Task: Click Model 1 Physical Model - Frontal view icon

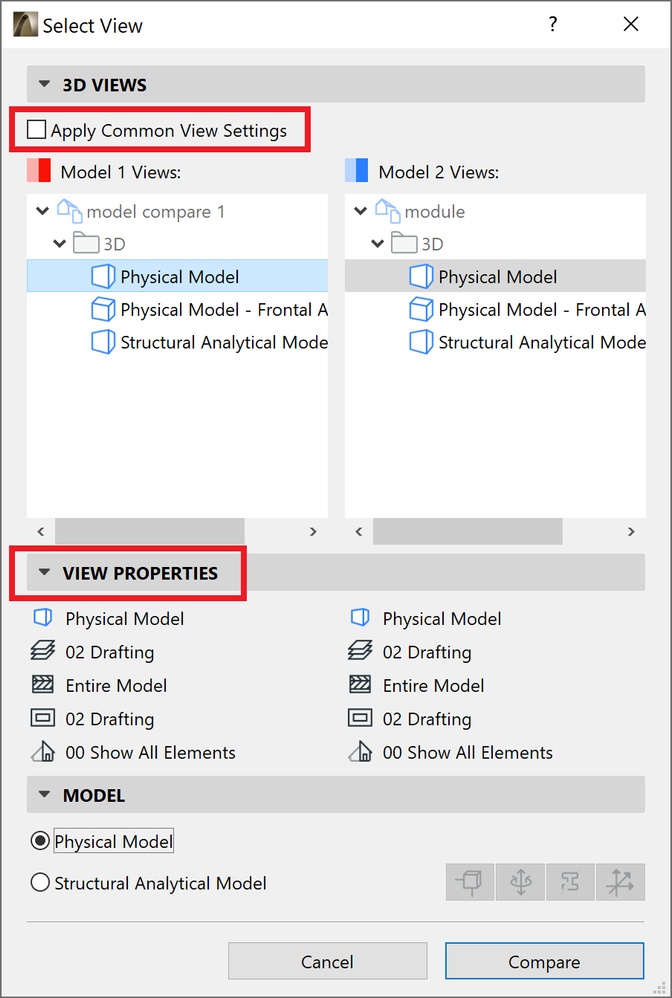Action: tap(103, 310)
